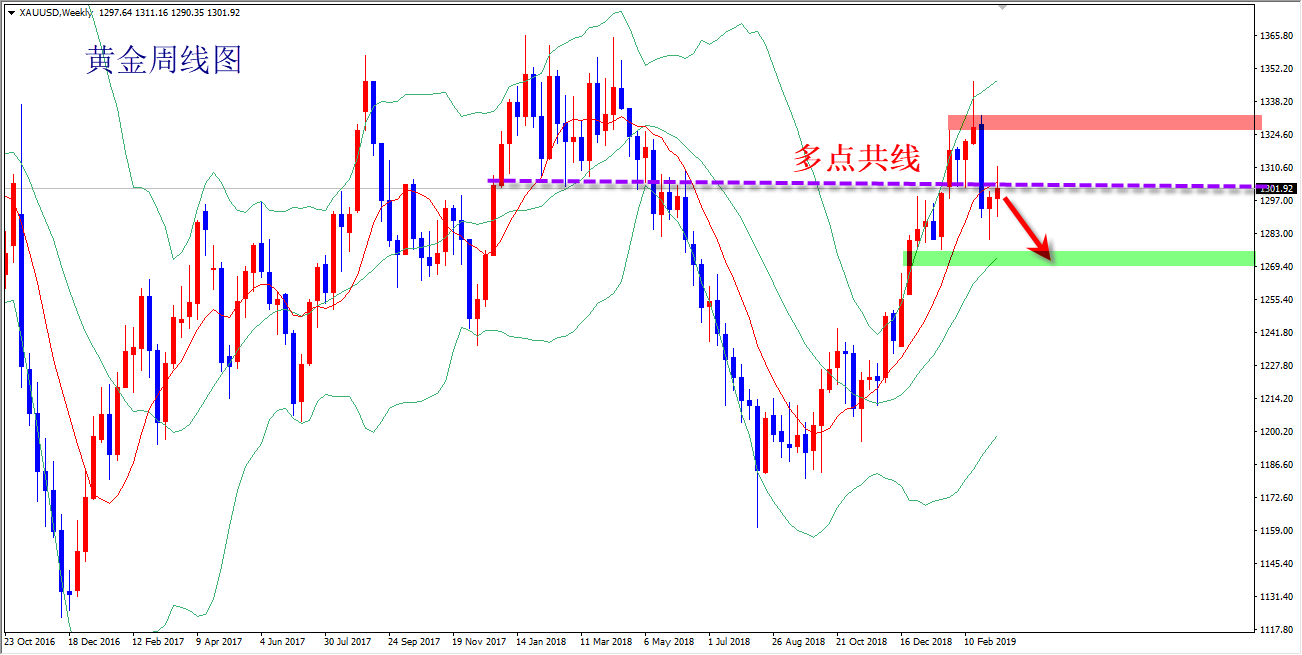
Task: Click the 14 Jan 2018 date label
Action: click(x=541, y=642)
